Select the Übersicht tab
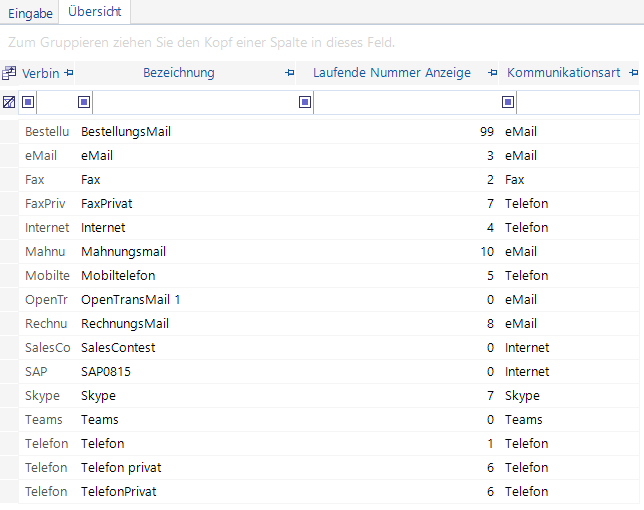 click(94, 11)
